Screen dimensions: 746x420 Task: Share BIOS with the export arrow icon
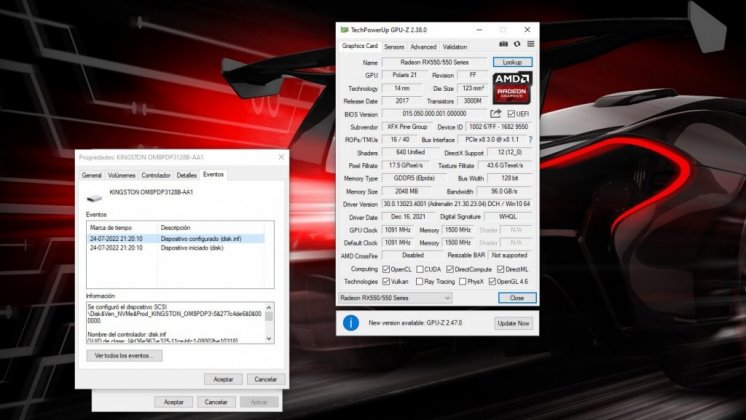[x=496, y=114]
